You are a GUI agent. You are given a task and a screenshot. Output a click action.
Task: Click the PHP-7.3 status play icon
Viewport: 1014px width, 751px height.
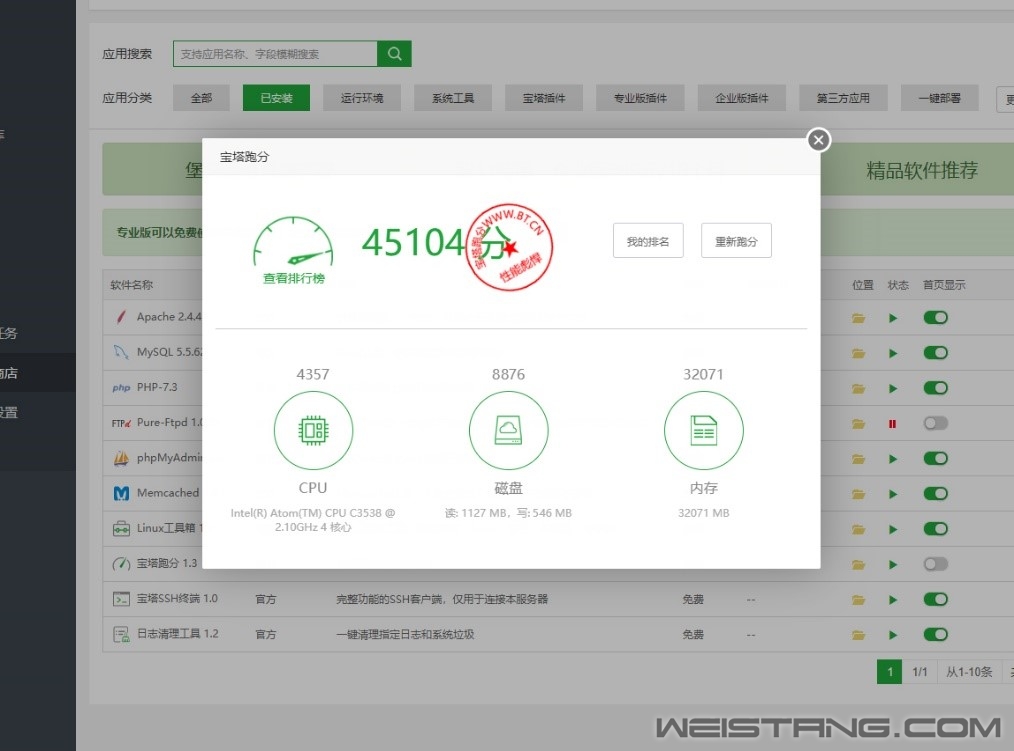893,389
